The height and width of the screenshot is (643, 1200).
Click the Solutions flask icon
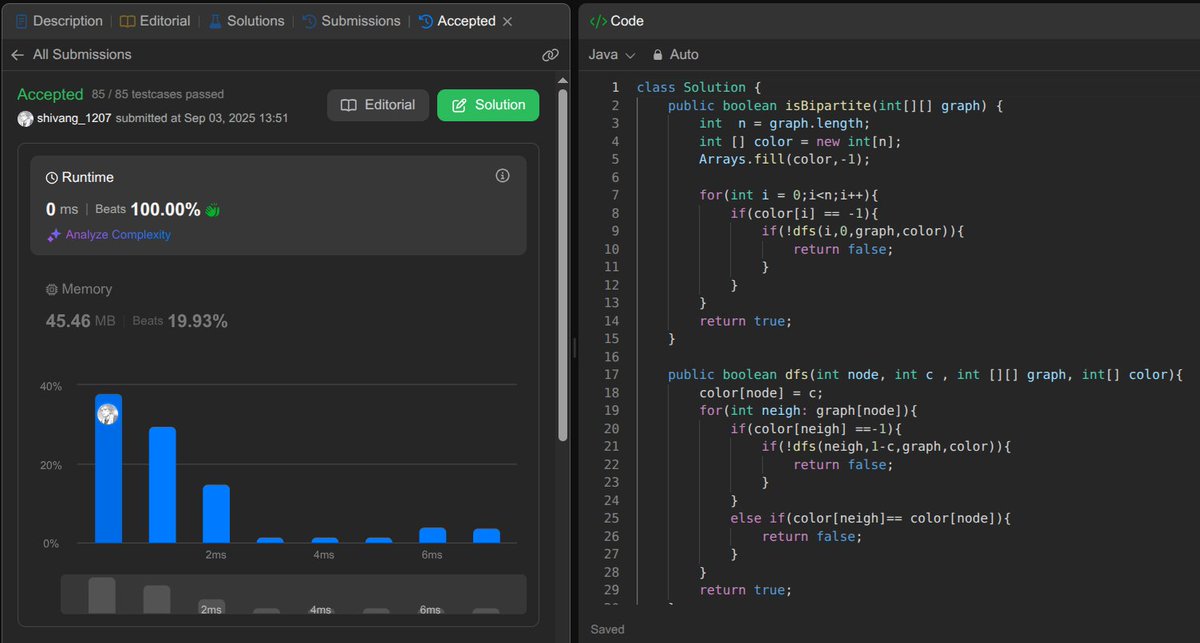point(213,21)
